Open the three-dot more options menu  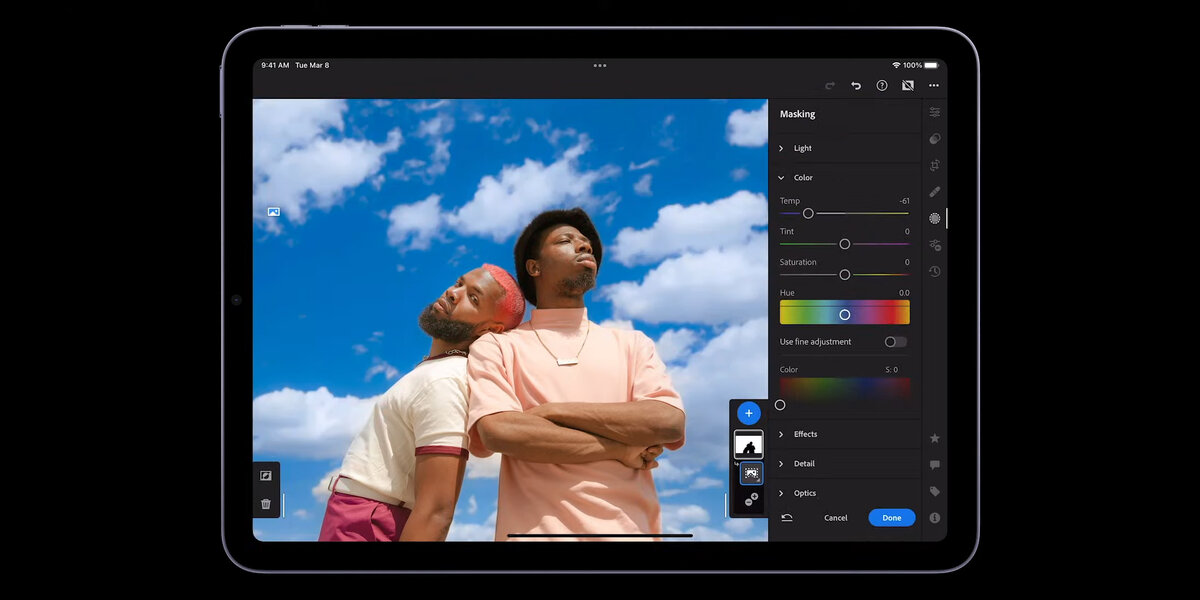(934, 86)
